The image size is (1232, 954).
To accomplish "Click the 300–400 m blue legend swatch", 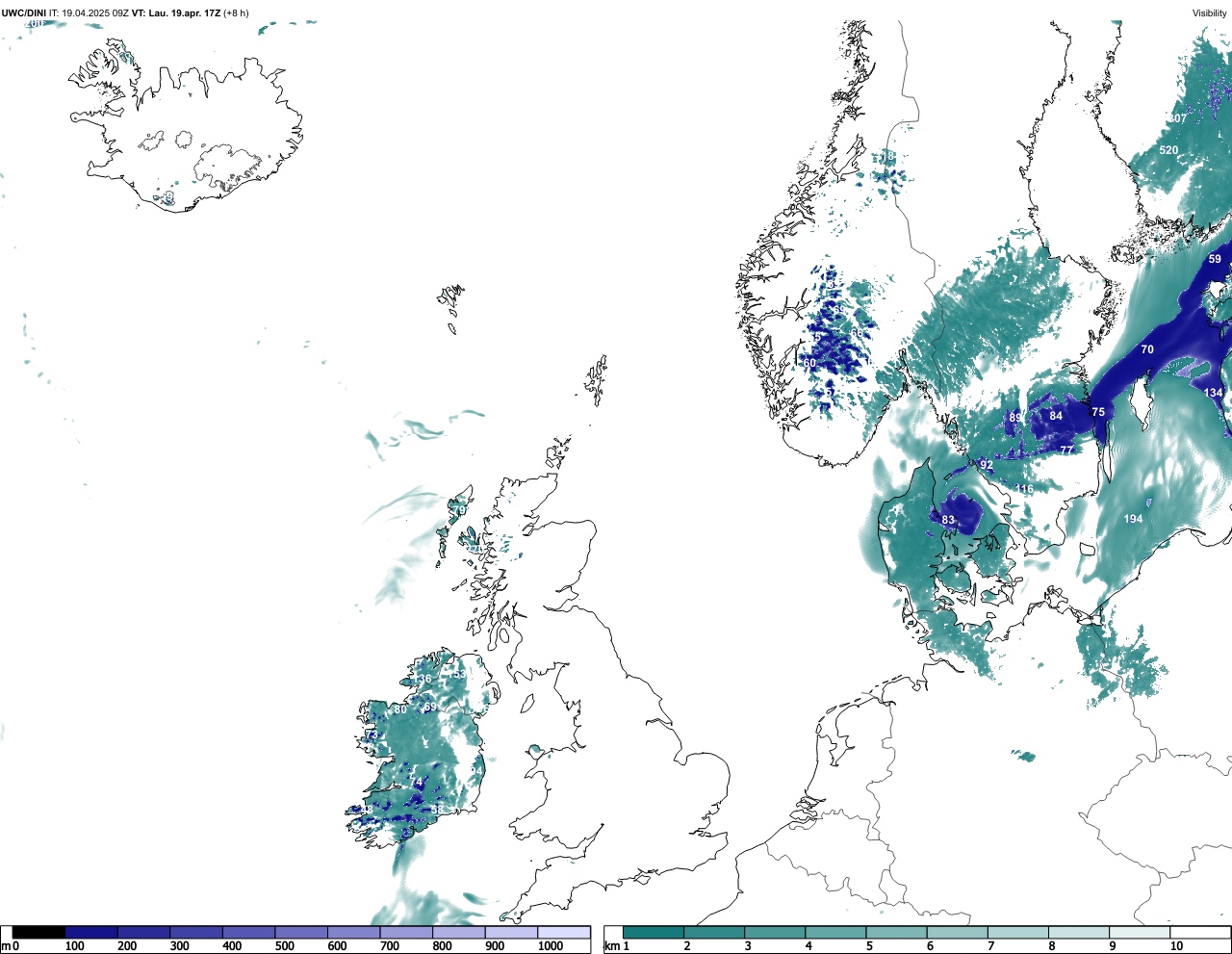I will tap(196, 932).
